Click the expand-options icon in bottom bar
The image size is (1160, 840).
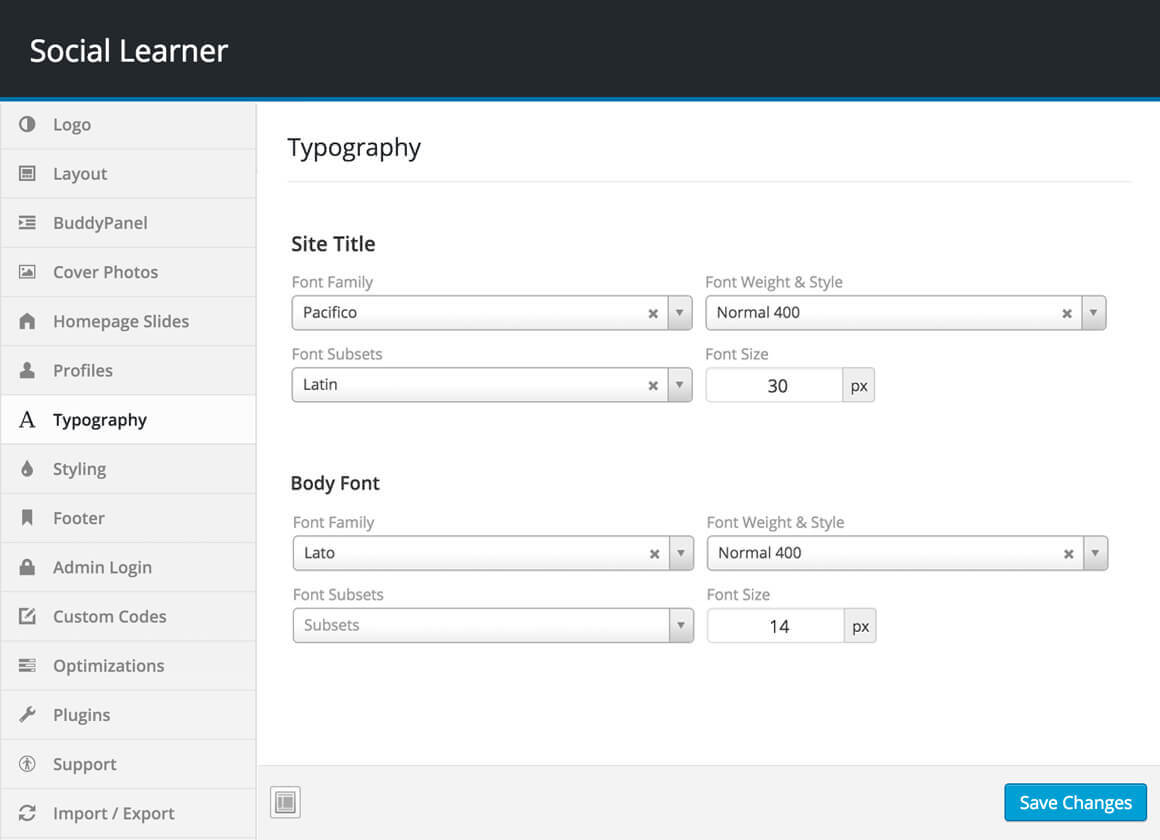tap(285, 802)
